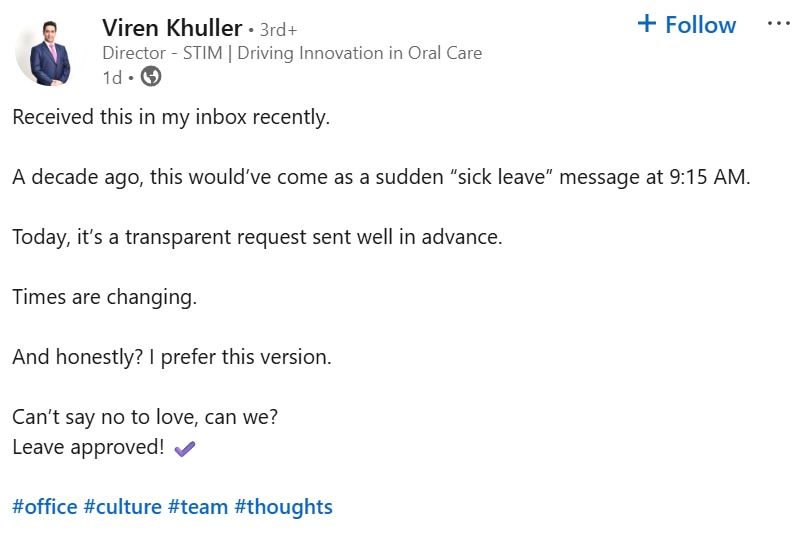The height and width of the screenshot is (533, 811).
Task: Follow the #team hashtag link
Action: click(198, 507)
